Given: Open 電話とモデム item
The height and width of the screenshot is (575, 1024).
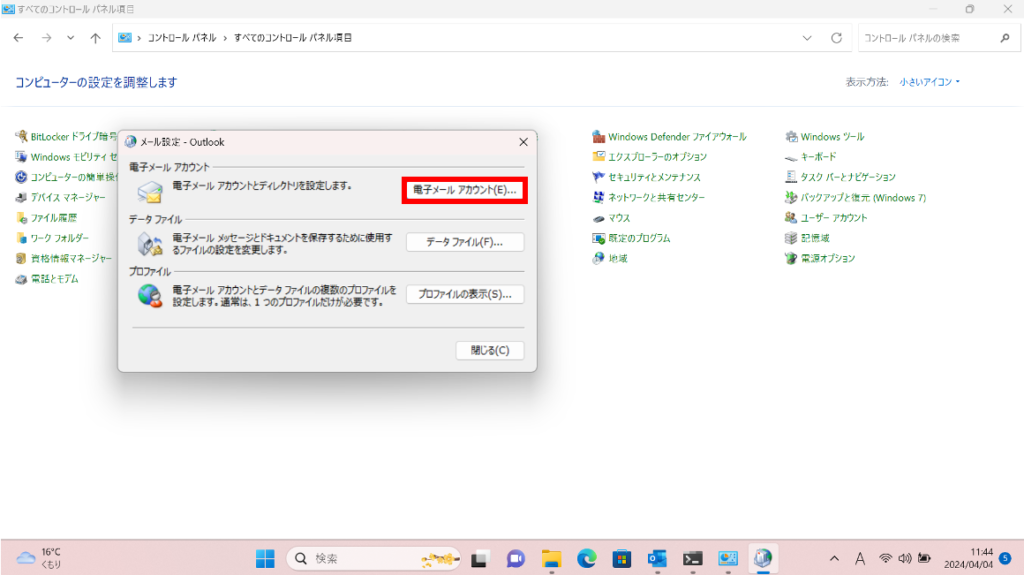Looking at the screenshot, I should coord(54,279).
